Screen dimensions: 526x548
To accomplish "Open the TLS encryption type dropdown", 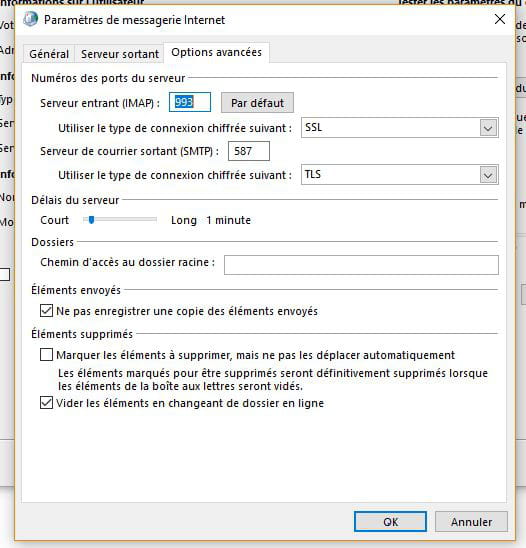I will coord(399,175).
